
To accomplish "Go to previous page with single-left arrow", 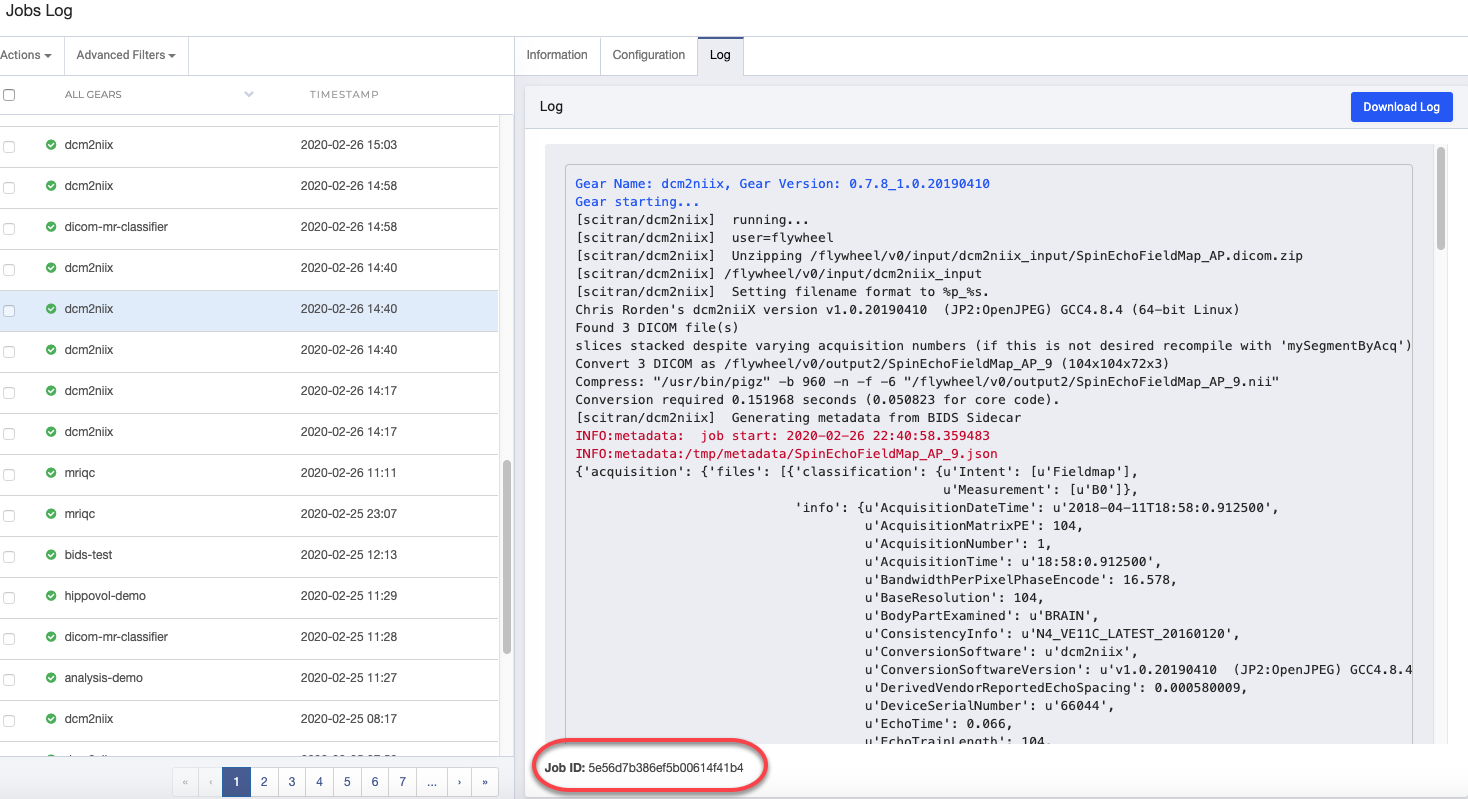I will [x=210, y=782].
